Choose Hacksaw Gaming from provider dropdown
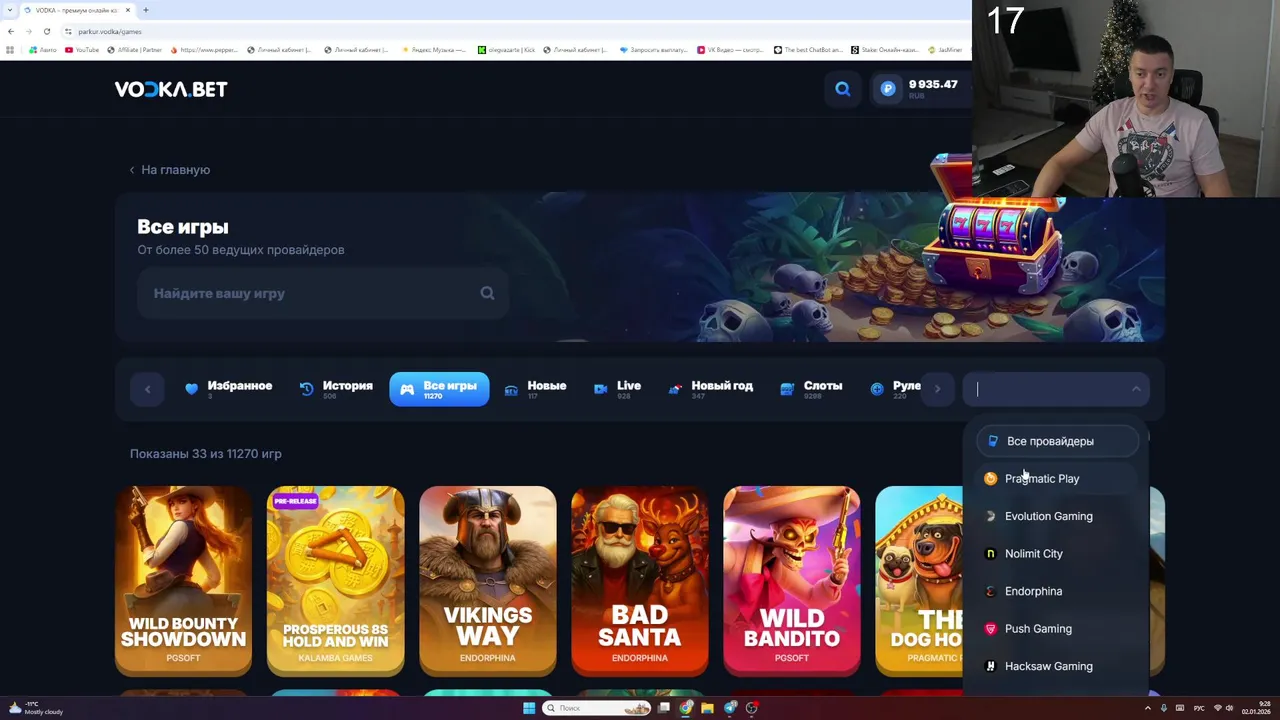The width and height of the screenshot is (1280, 720). 1058,666
